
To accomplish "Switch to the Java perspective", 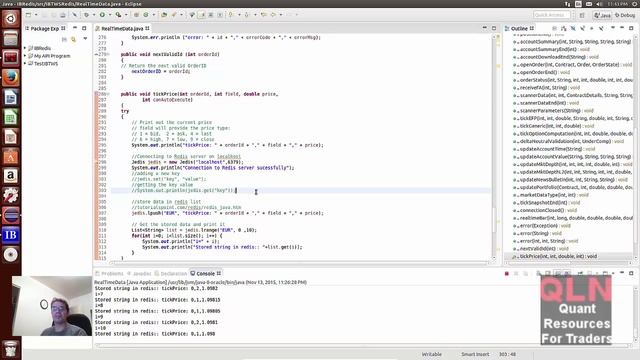I will tap(602, 15).
